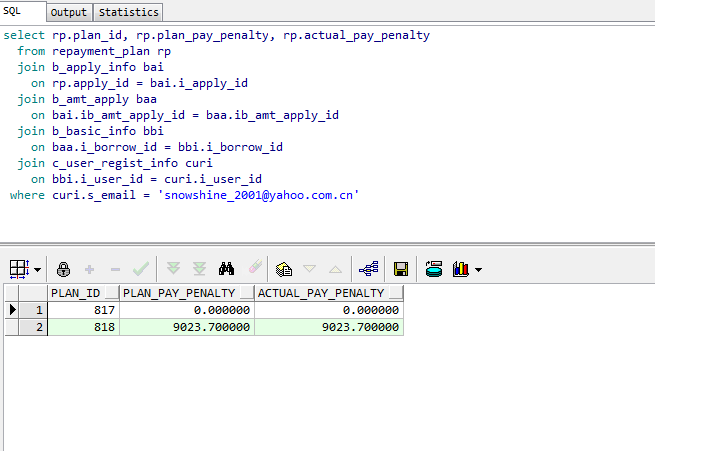Click the 'where' keyword

(x=27, y=195)
